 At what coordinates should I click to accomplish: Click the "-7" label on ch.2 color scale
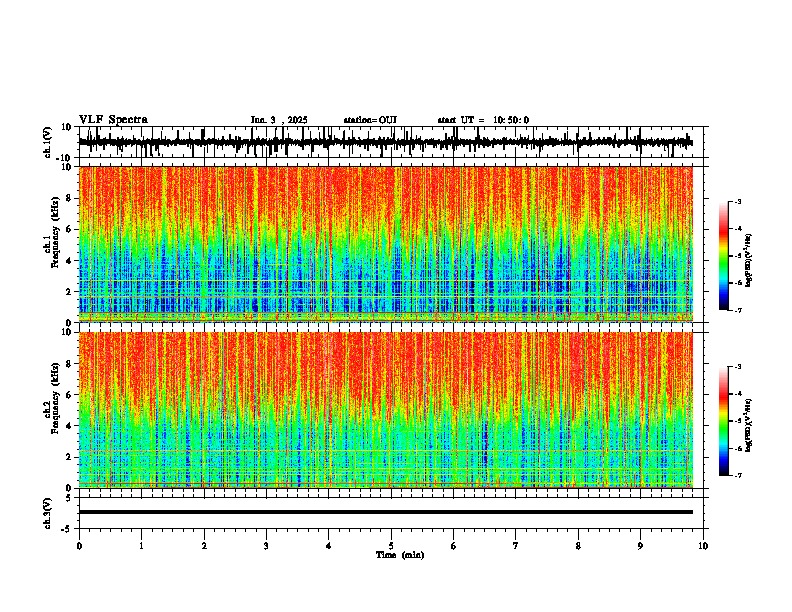pyautogui.click(x=738, y=476)
